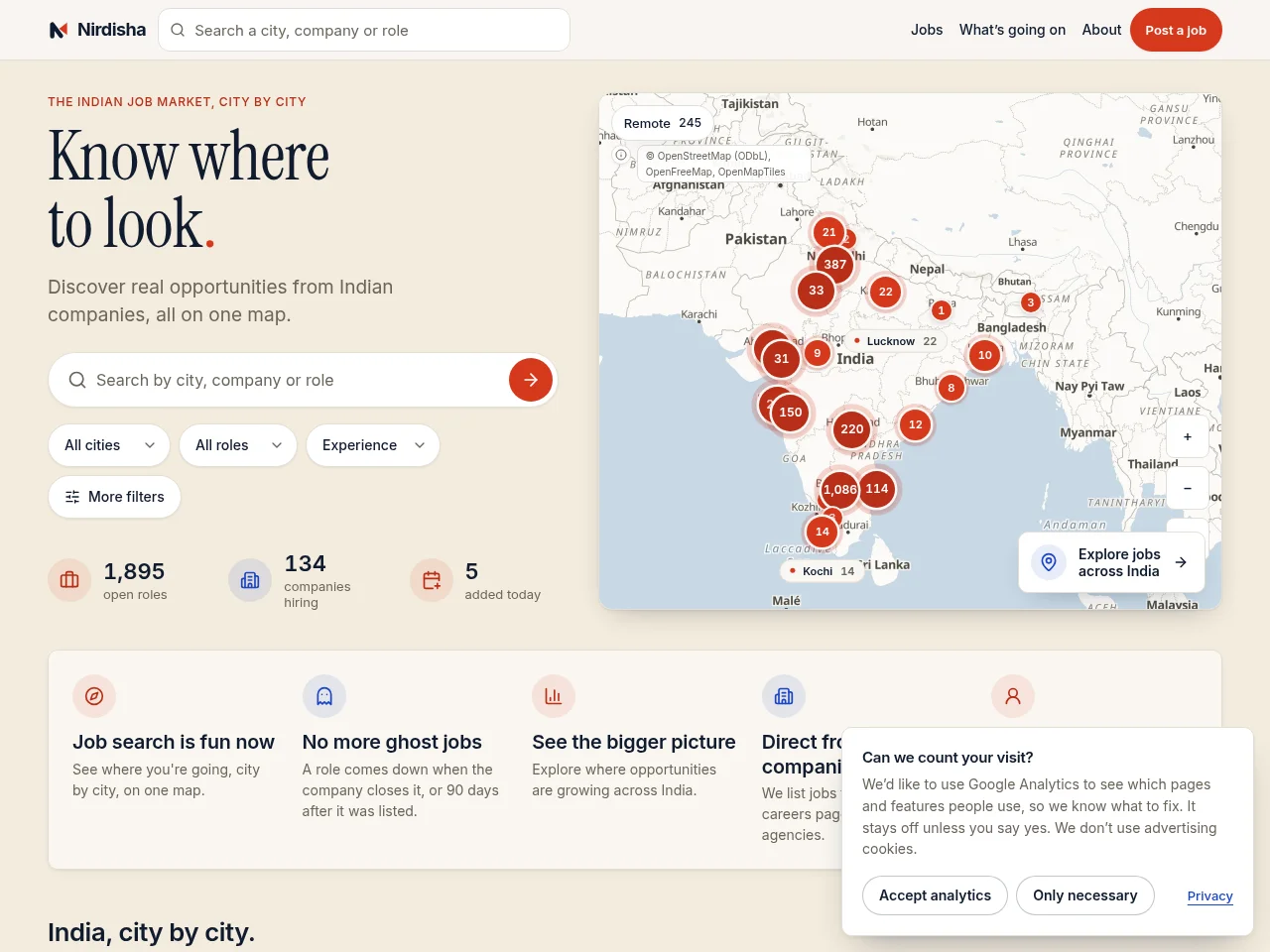The height and width of the screenshot is (952, 1270).
Task: Click the magnifier icon in header search
Action: click(x=178, y=30)
